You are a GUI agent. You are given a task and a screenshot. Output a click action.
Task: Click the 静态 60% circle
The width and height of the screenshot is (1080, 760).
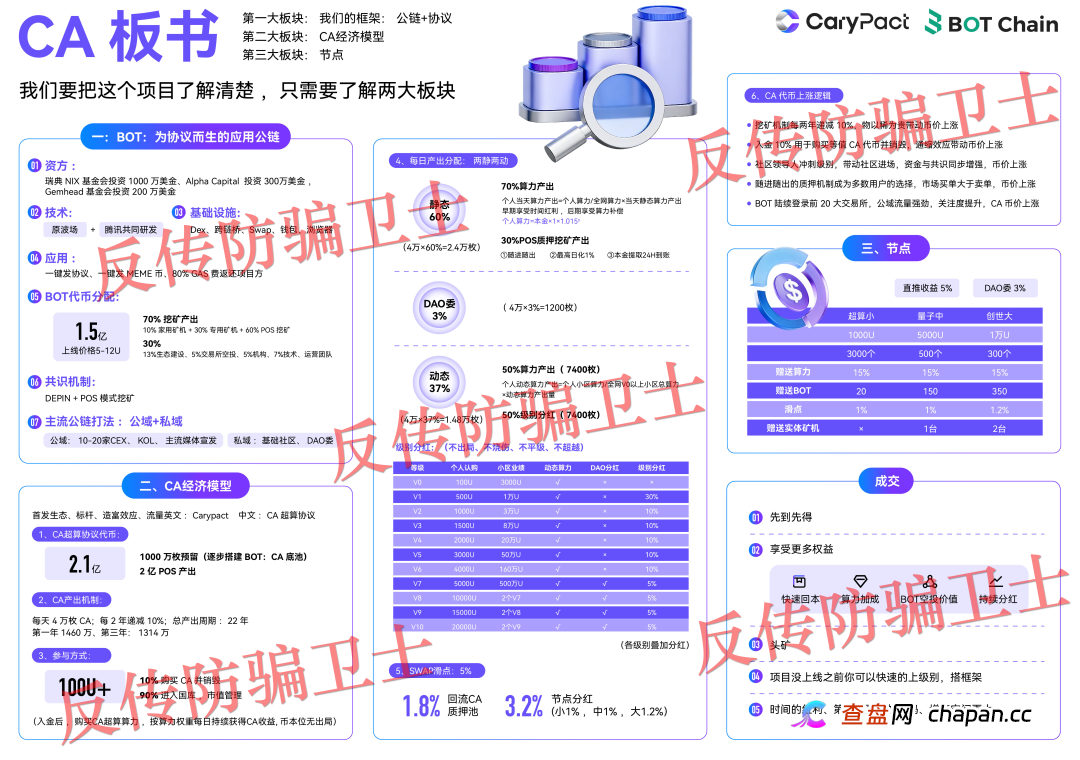coord(439,210)
